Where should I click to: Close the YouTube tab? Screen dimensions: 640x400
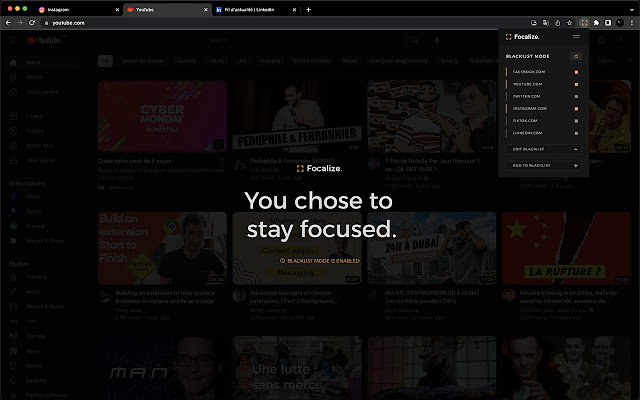(x=205, y=9)
